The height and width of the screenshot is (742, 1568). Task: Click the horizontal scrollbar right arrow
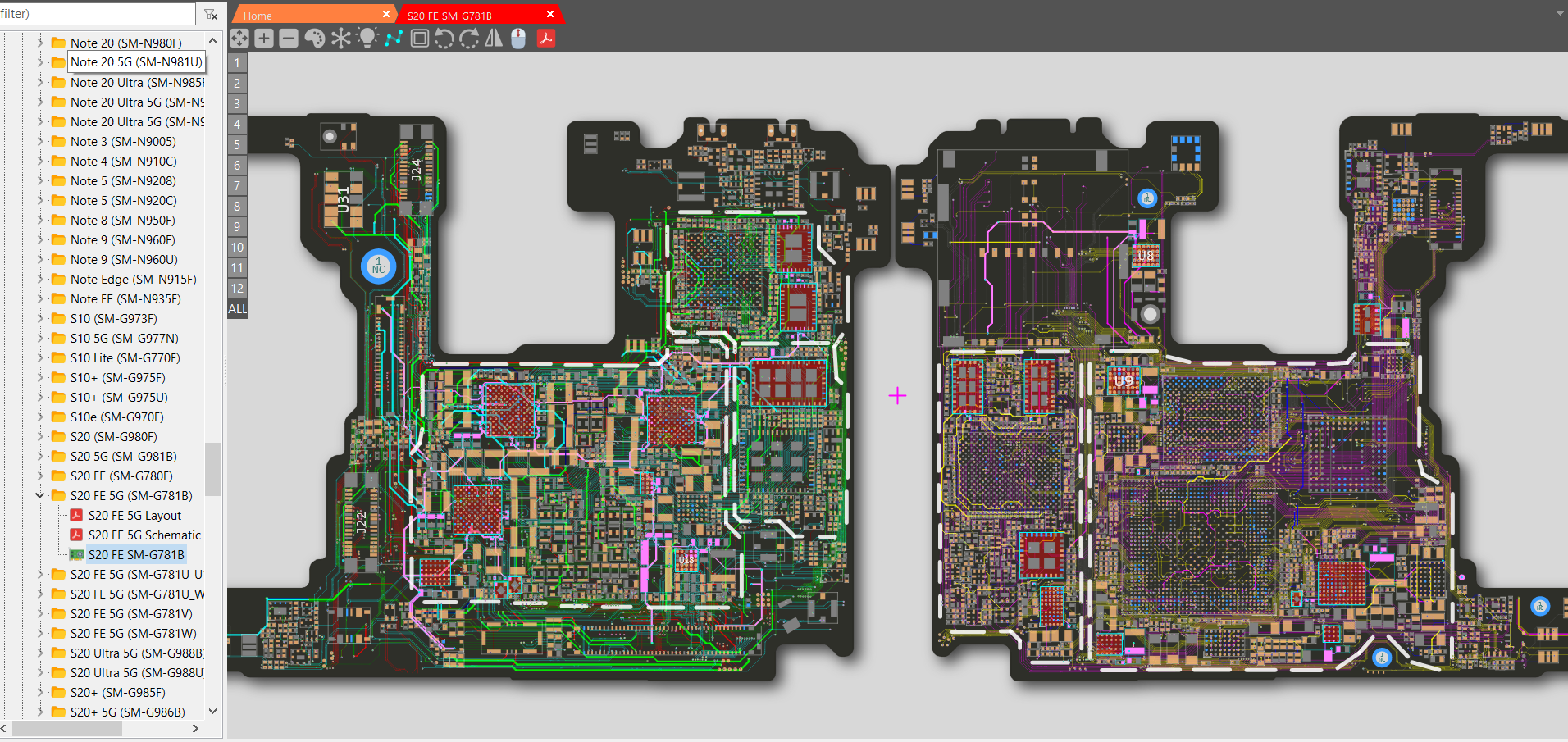click(195, 728)
